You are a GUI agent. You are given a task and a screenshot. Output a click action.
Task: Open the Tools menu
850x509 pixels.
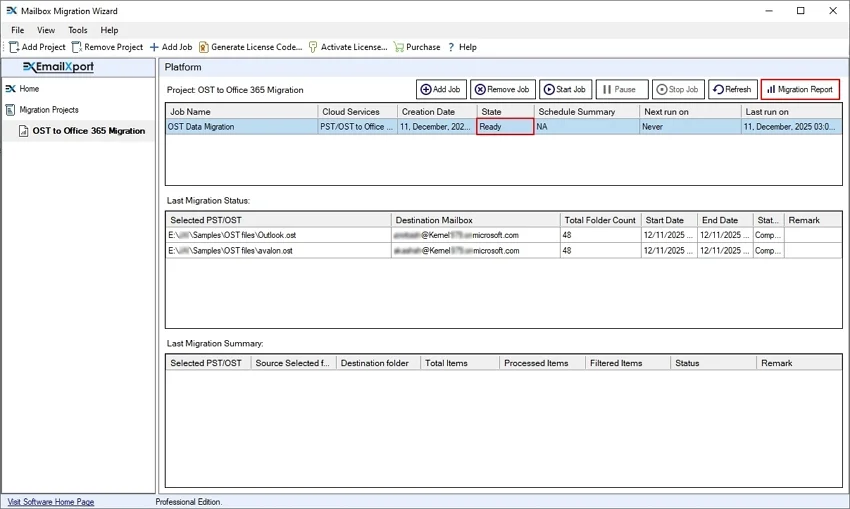(x=78, y=30)
